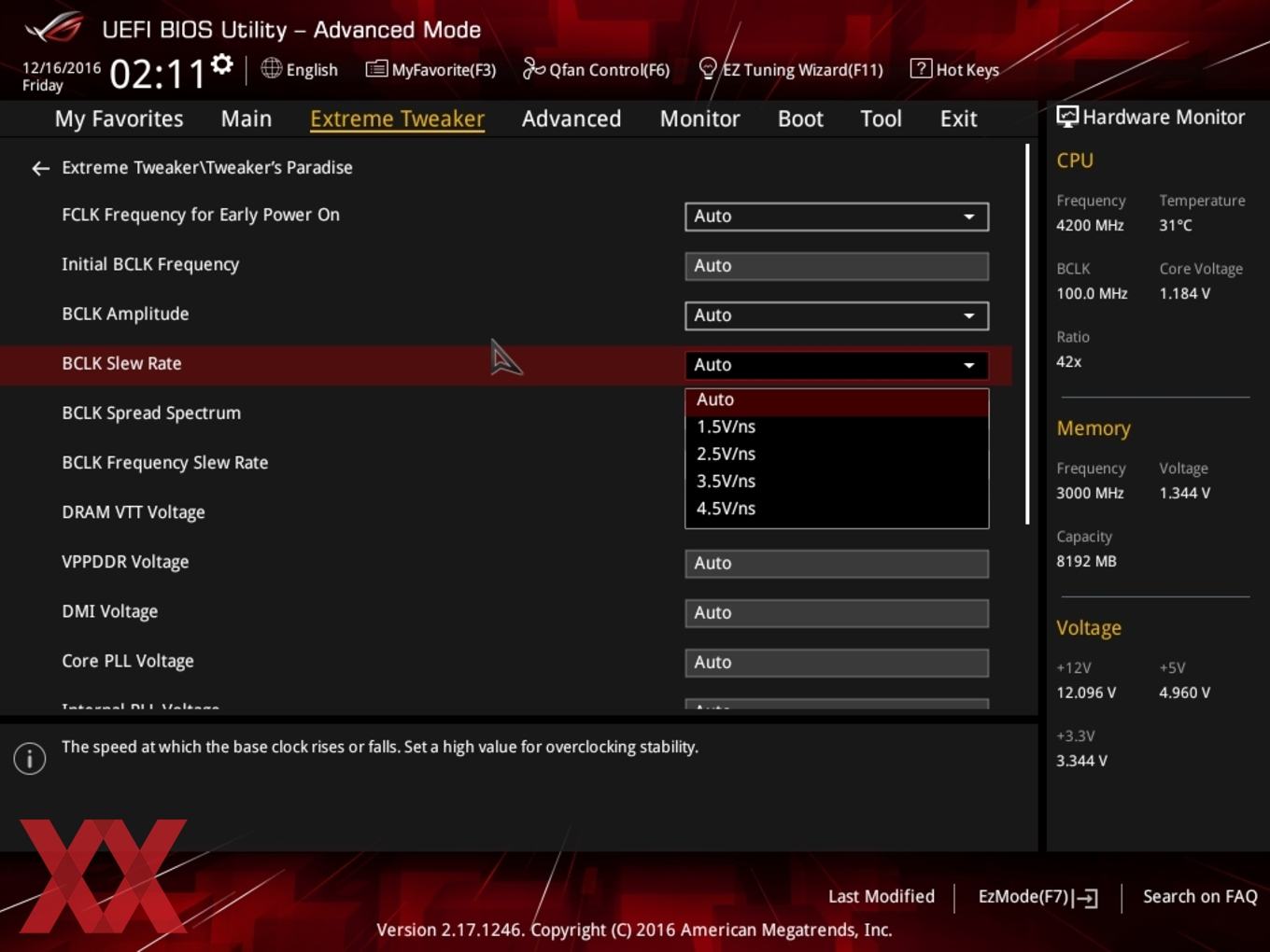The width and height of the screenshot is (1270, 952).
Task: Click CPU Ratio value 42x
Action: 1068,362
